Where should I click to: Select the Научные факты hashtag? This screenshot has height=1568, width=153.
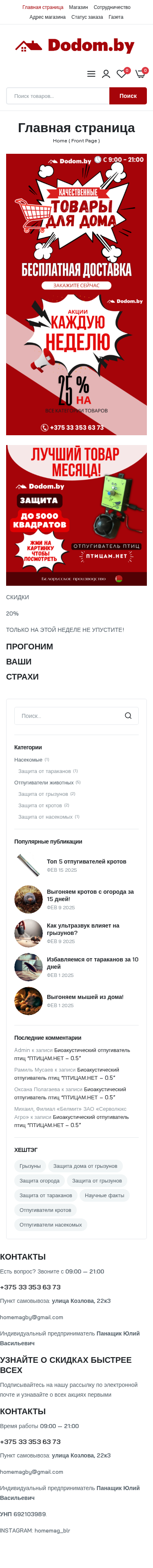[x=104, y=1195]
